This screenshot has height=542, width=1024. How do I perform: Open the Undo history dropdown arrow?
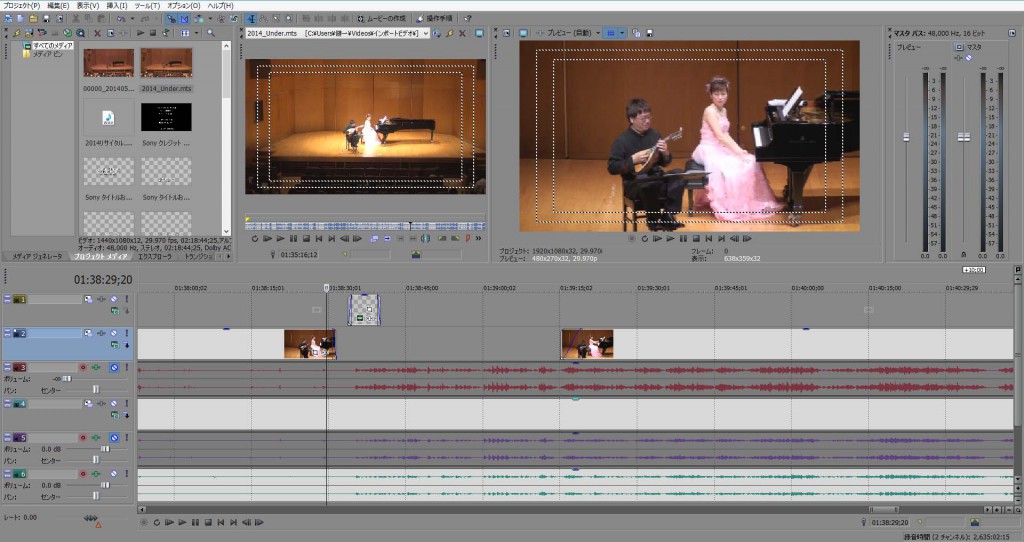[132, 19]
